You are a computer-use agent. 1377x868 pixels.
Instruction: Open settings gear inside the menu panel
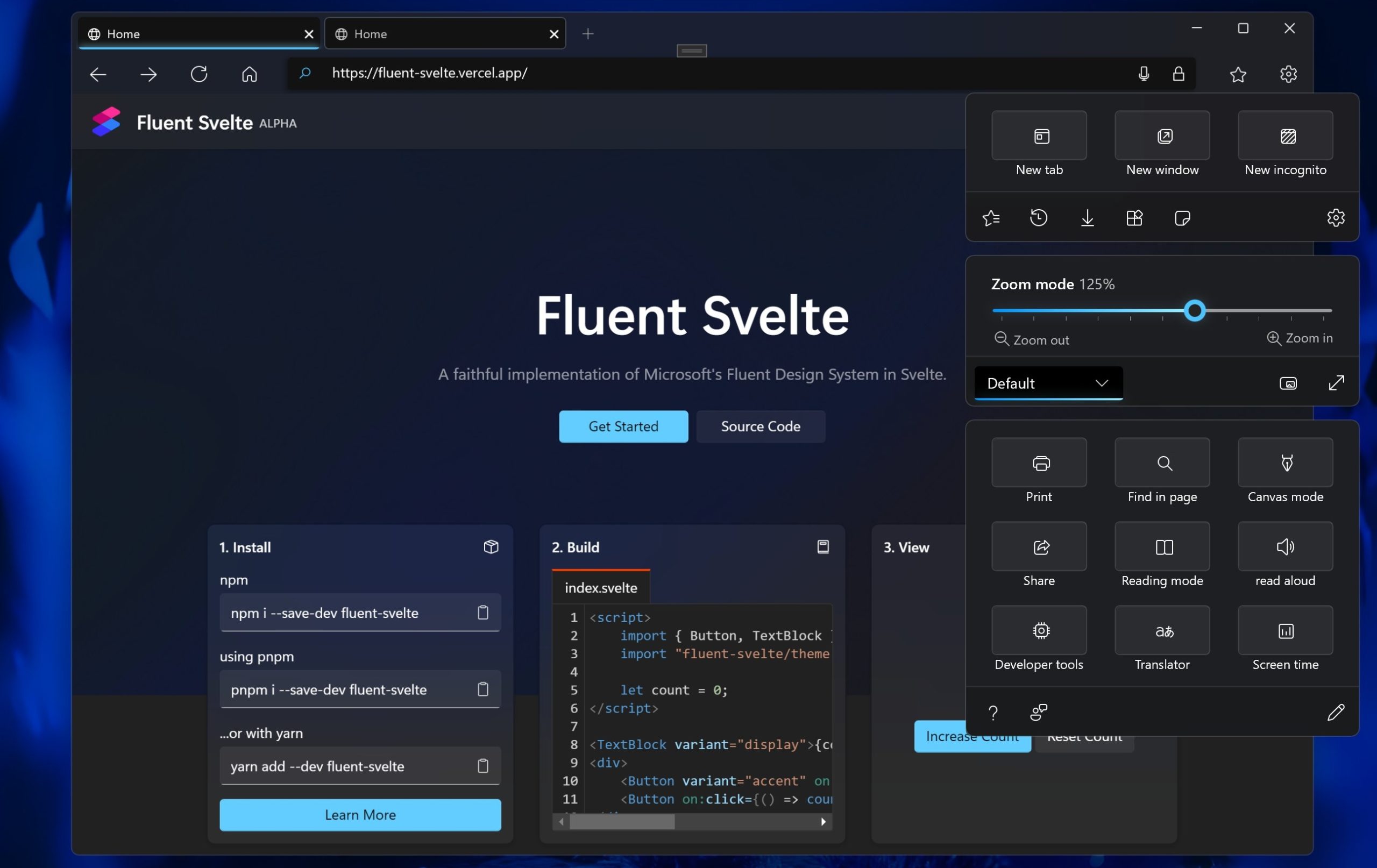coord(1336,218)
